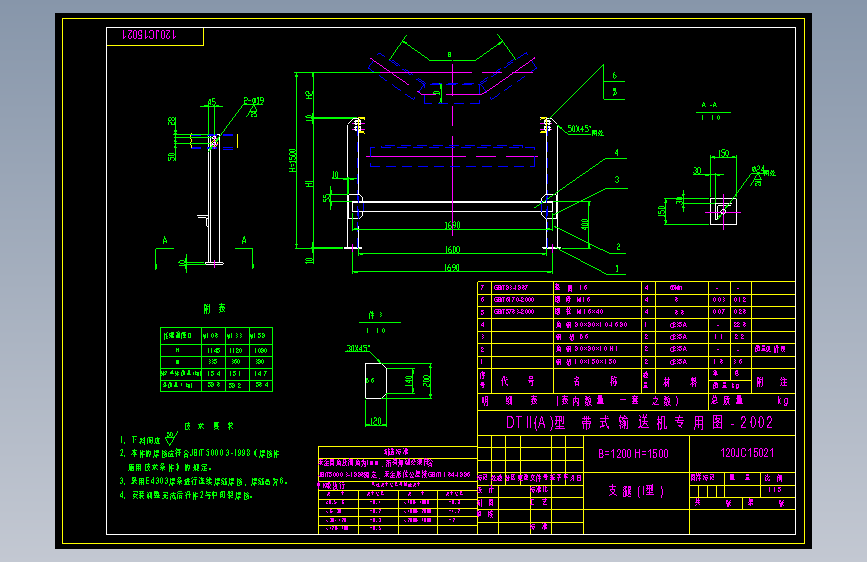Click the 10×150×150 steel plate entry
Image resolution: width=867 pixels, height=562 pixels.
tap(586, 362)
